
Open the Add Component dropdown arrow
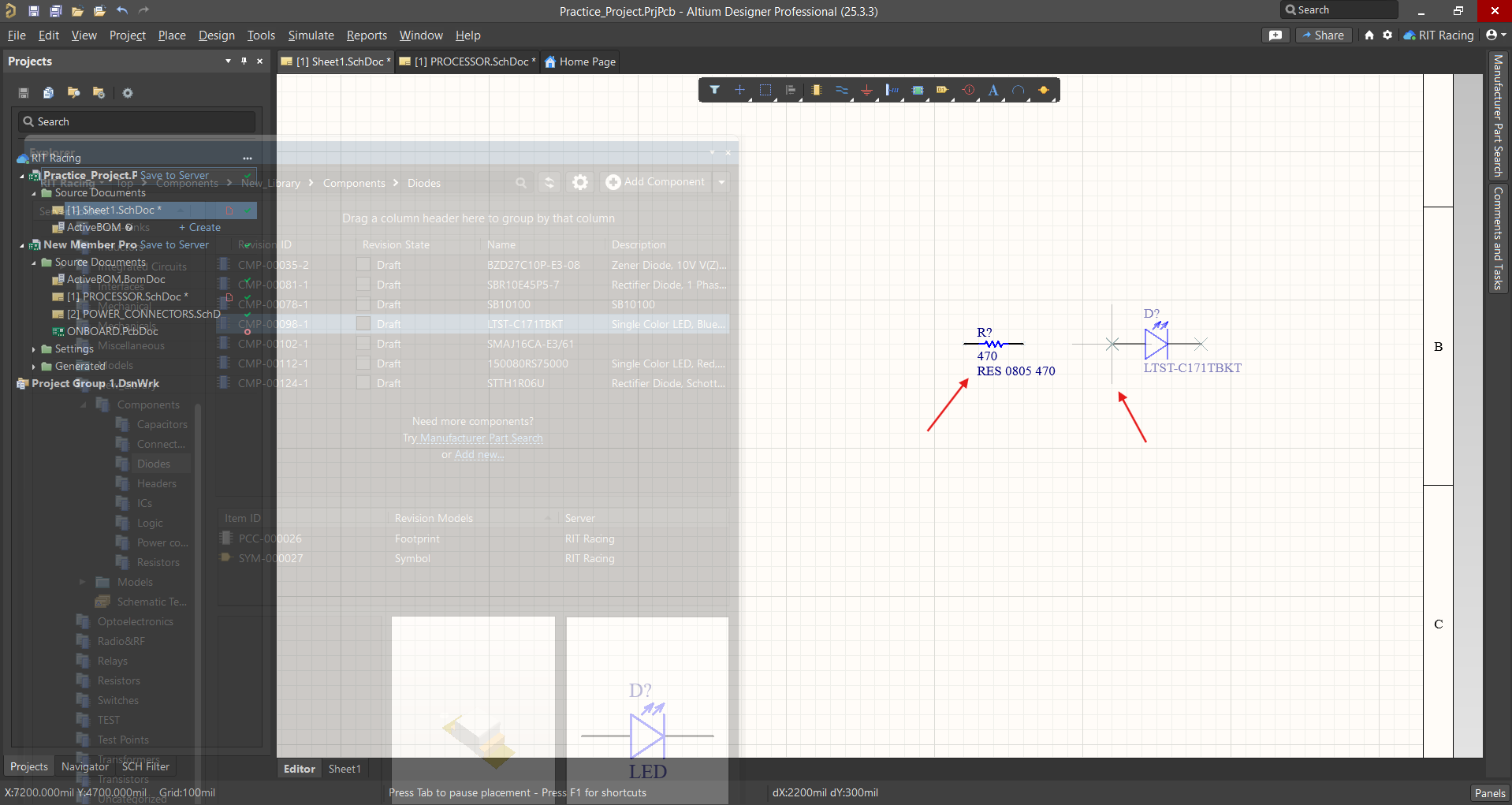coord(721,182)
